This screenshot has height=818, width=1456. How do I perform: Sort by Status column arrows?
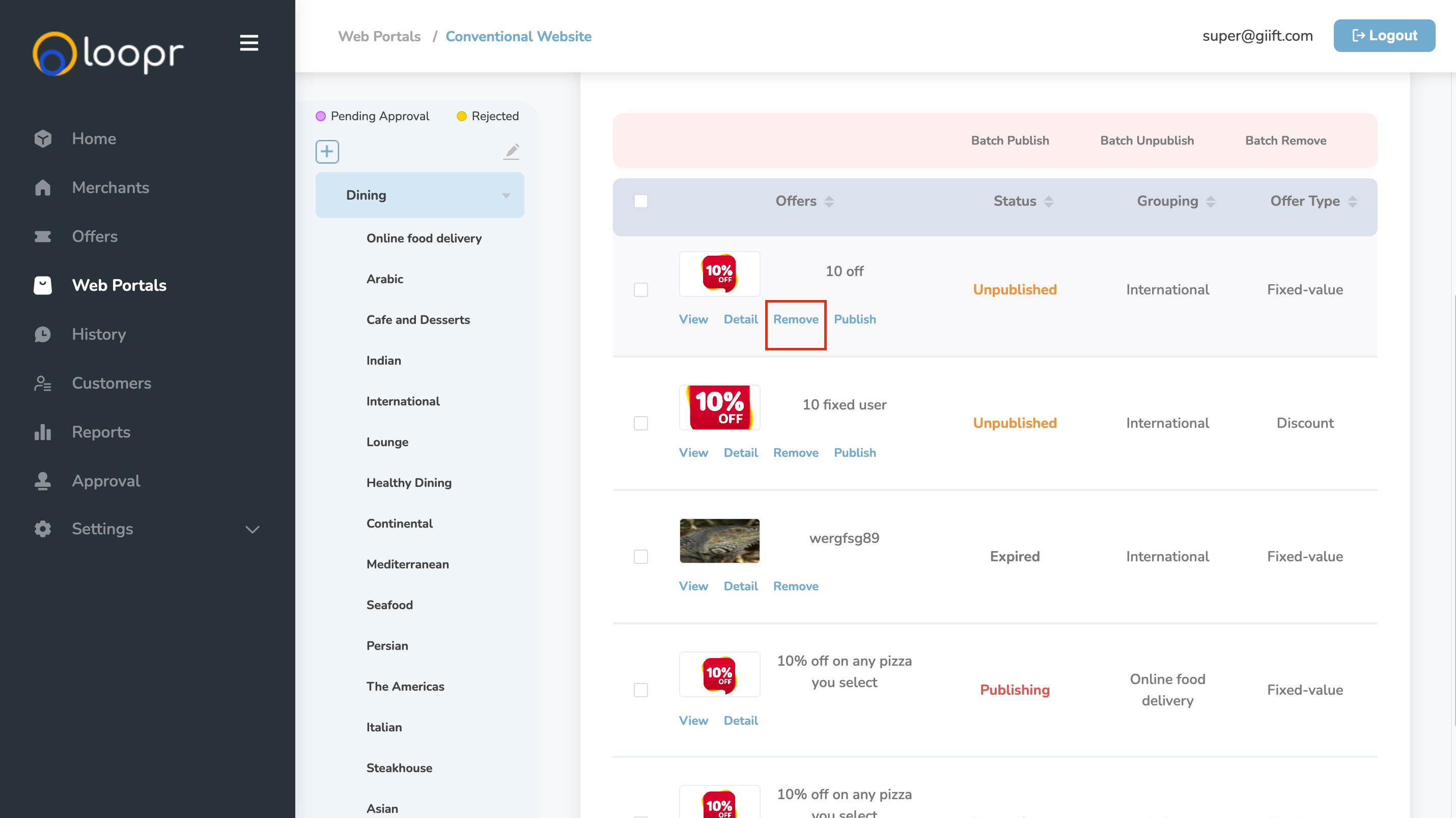coord(1049,201)
